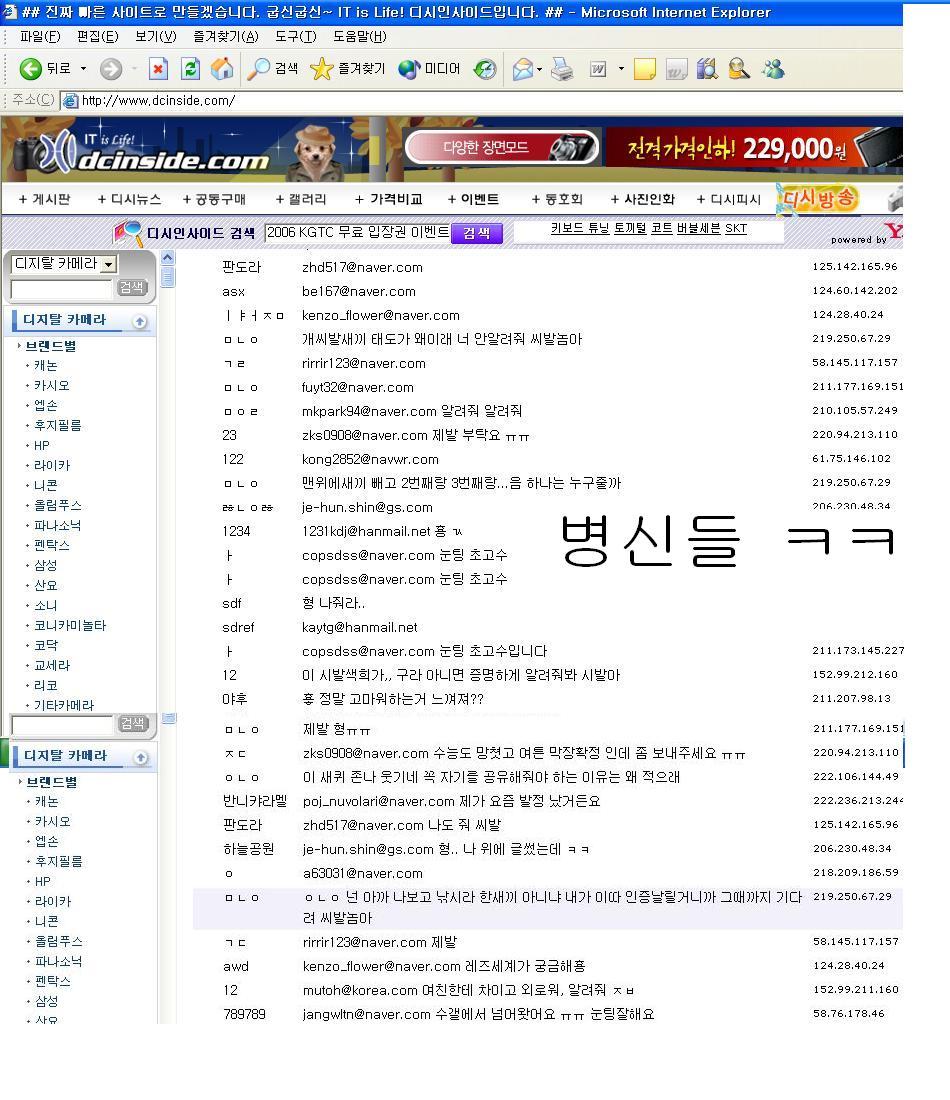This screenshot has height=1100, width=950.
Task: Click sidebar scrollbar up arrow
Action: click(168, 258)
